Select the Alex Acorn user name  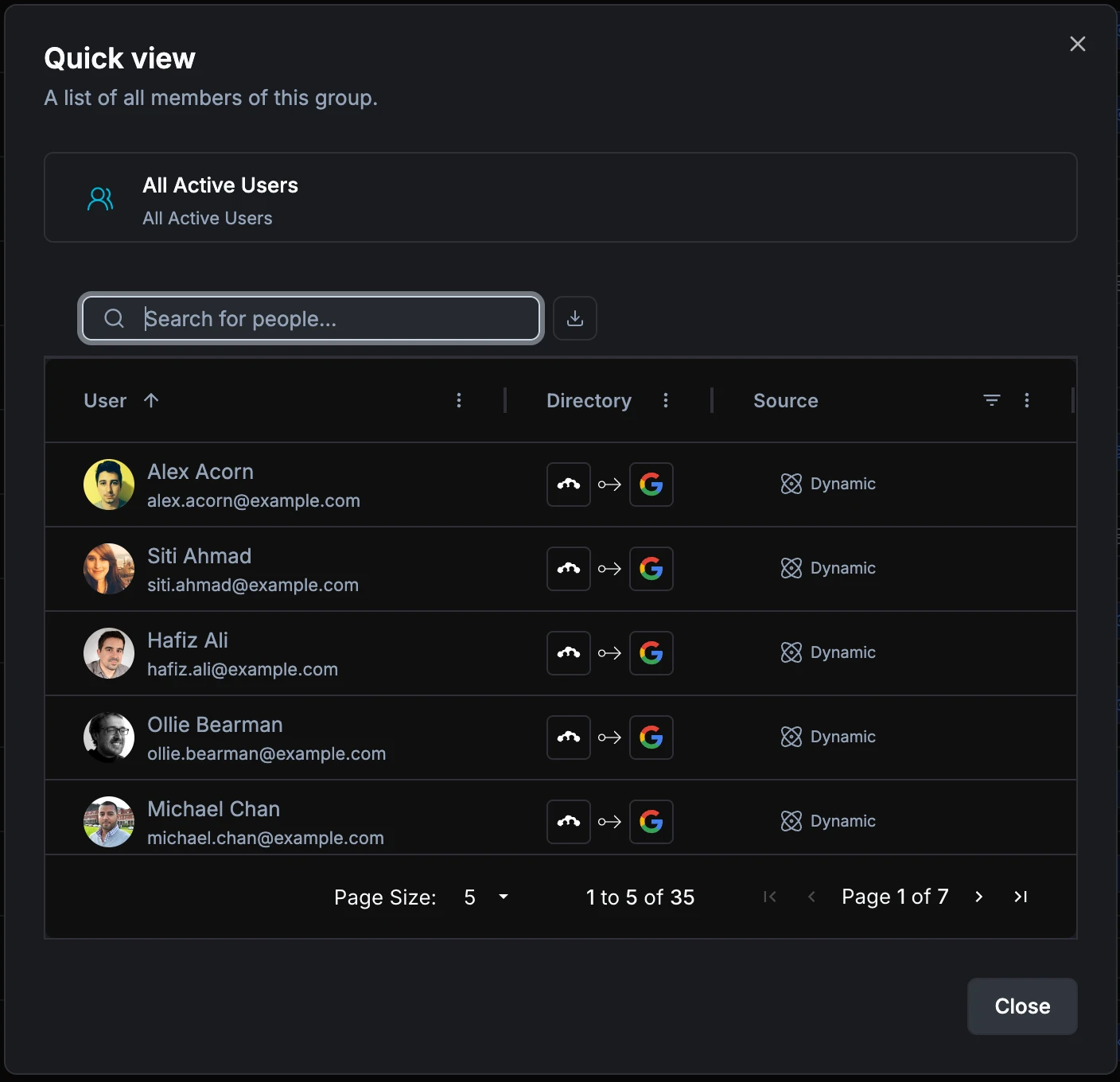200,472
